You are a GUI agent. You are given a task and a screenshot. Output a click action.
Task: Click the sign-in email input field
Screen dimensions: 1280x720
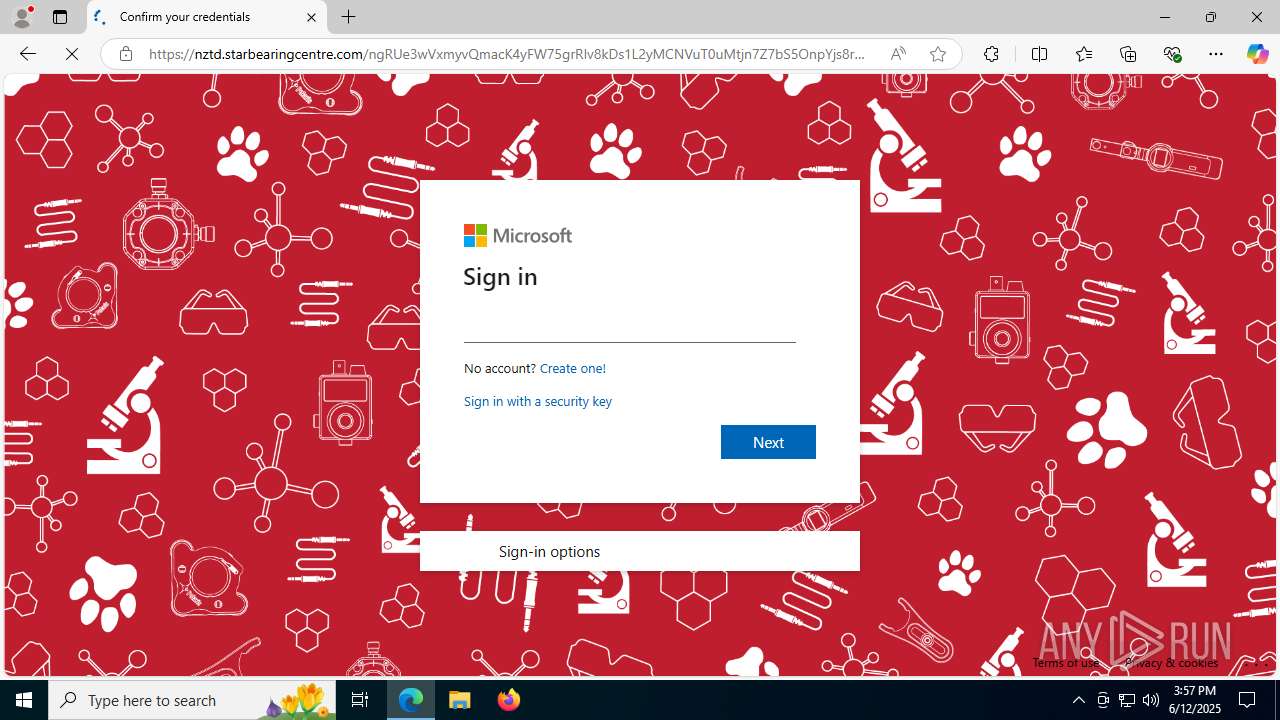click(630, 326)
